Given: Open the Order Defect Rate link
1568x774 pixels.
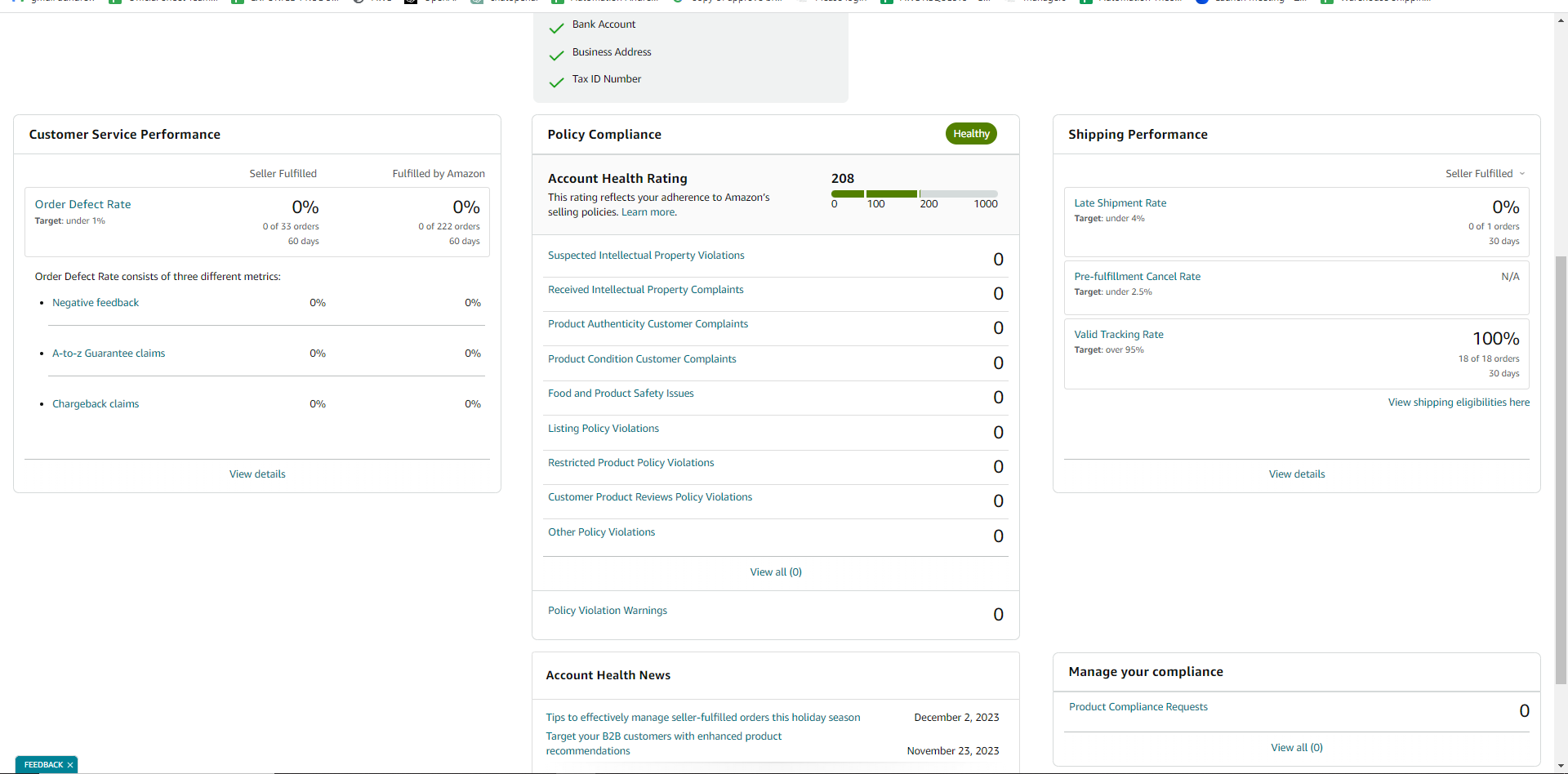Looking at the screenshot, I should 82,204.
